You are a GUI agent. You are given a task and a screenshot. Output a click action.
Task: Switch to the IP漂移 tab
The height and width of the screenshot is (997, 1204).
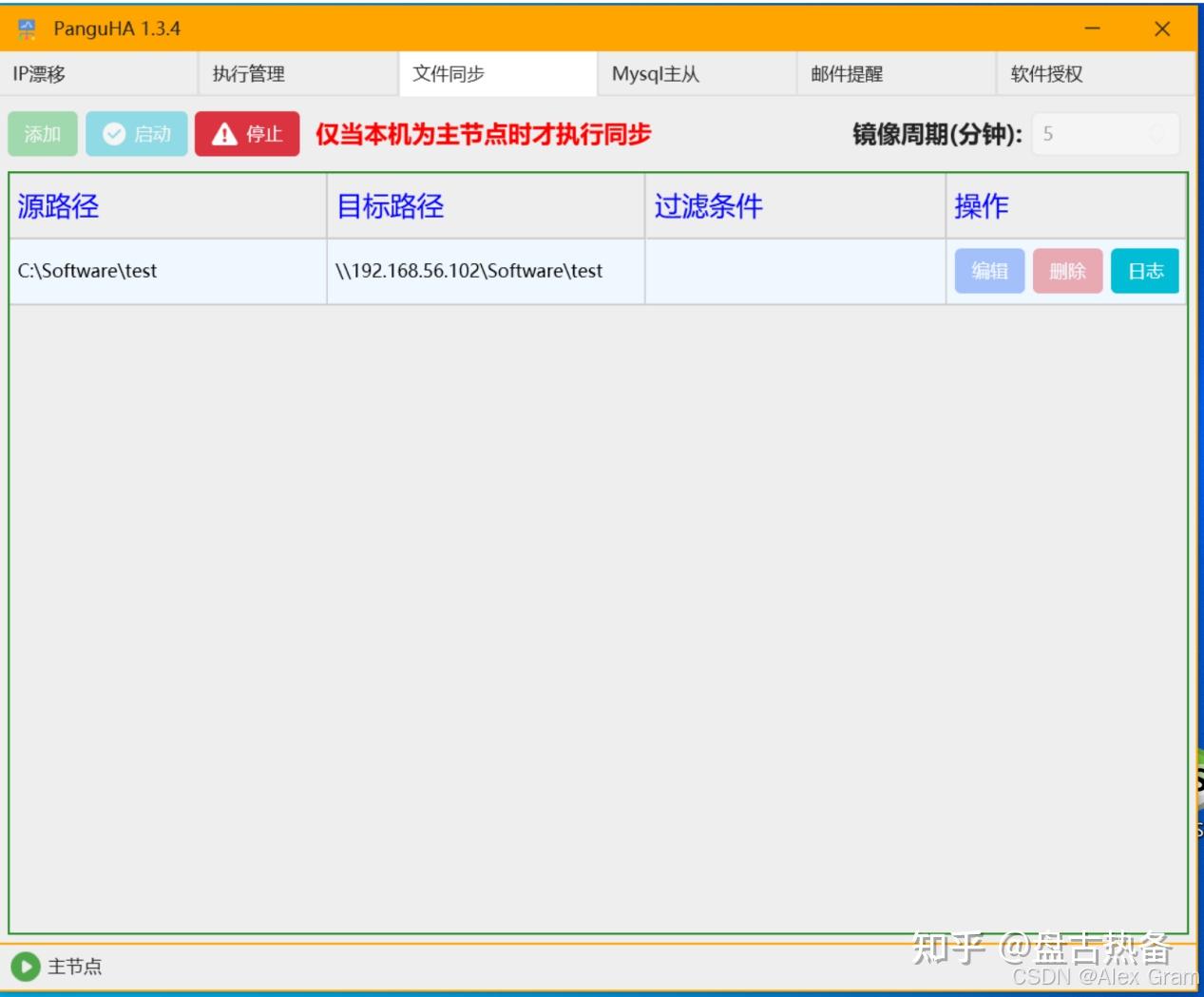[99, 74]
